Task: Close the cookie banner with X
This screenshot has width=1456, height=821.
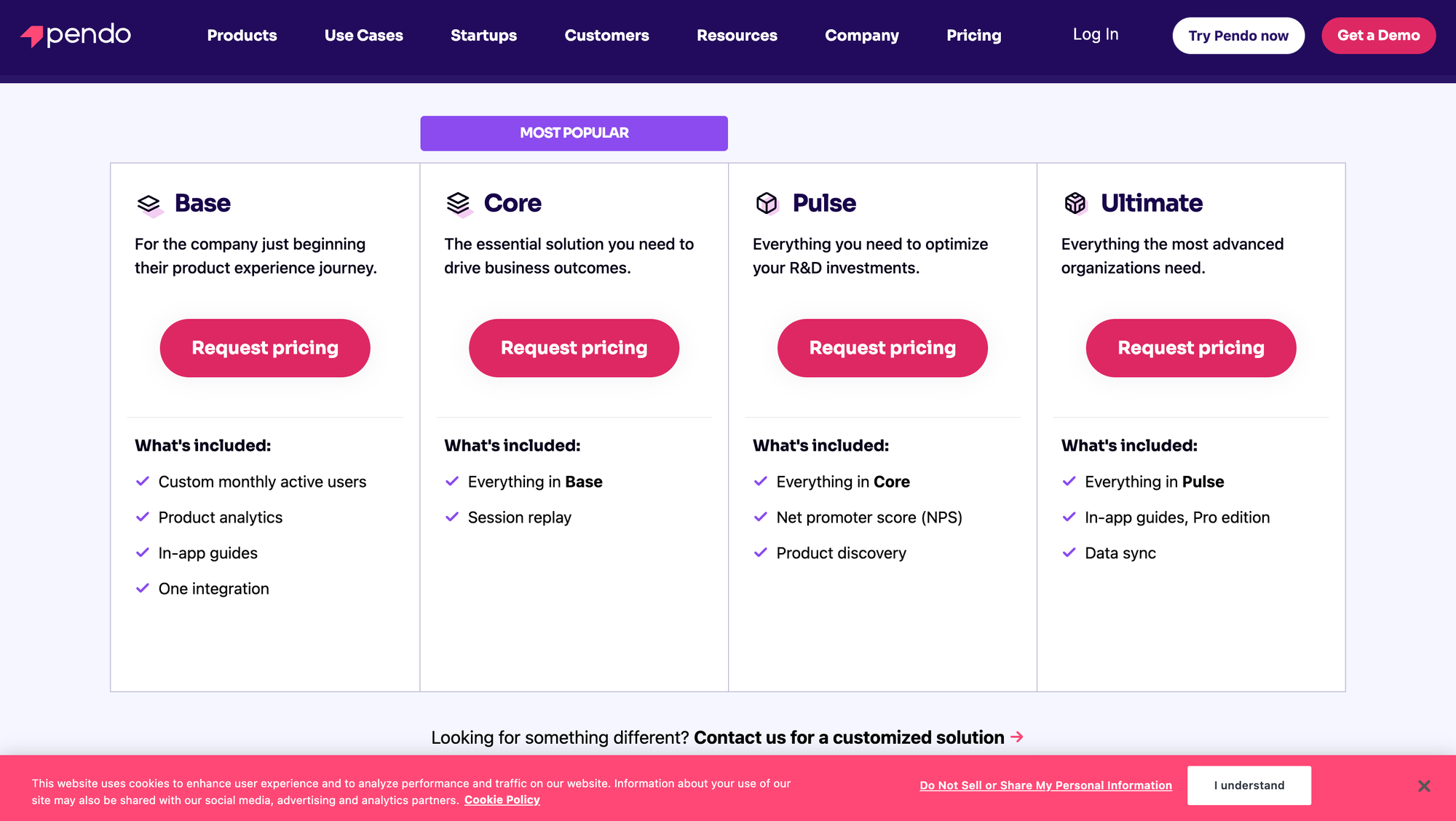Action: [x=1424, y=786]
